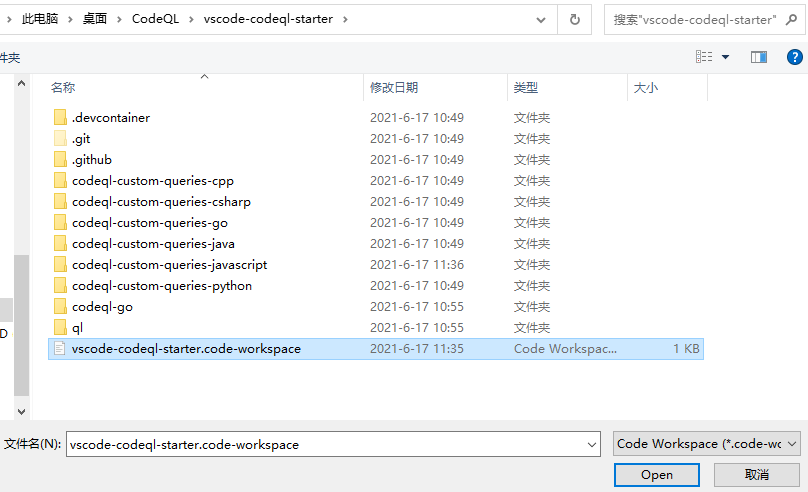Image resolution: width=808 pixels, height=492 pixels.
Task: Select codeql-custom-queries-cpp folder name
Action: pos(153,181)
